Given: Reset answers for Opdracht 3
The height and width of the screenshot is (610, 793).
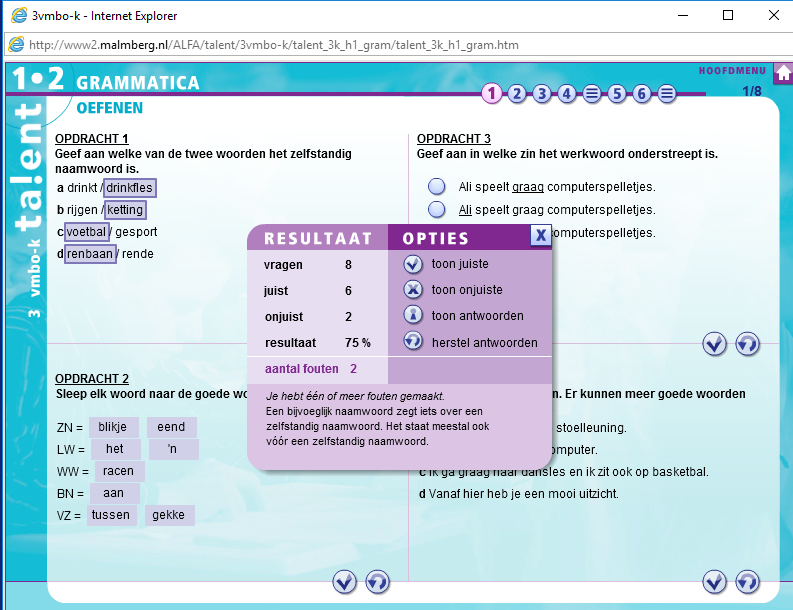Looking at the screenshot, I should click(x=747, y=344).
